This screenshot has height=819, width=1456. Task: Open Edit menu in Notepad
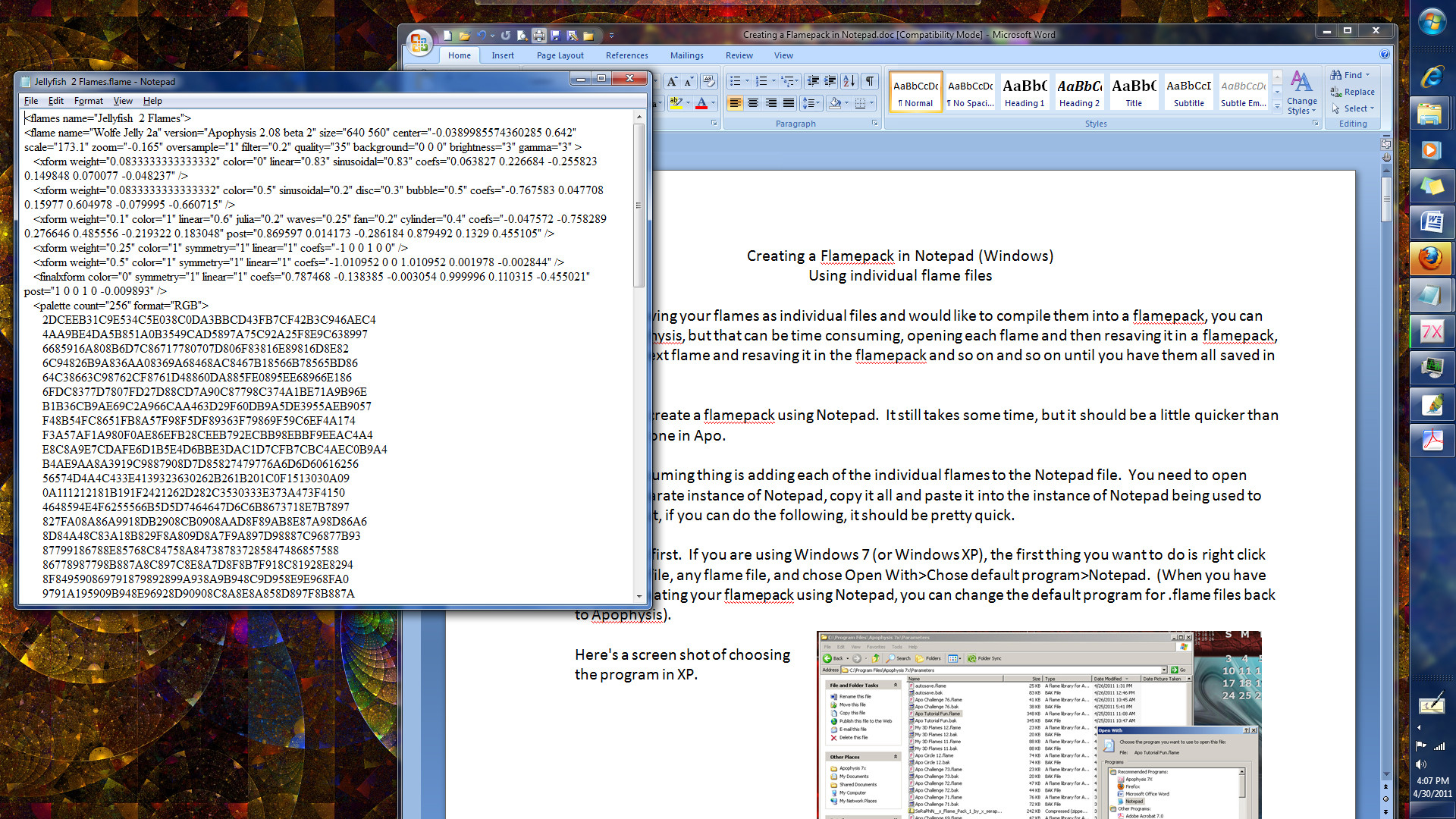56,101
